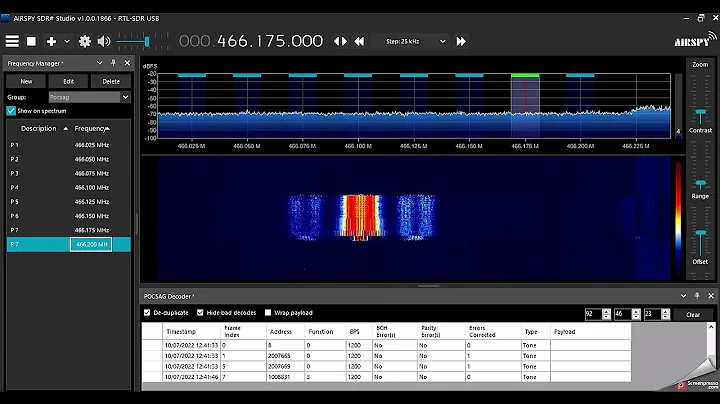The width and height of the screenshot is (720, 404).
Task: Open the hamburger main menu
Action: pyautogui.click(x=12, y=41)
